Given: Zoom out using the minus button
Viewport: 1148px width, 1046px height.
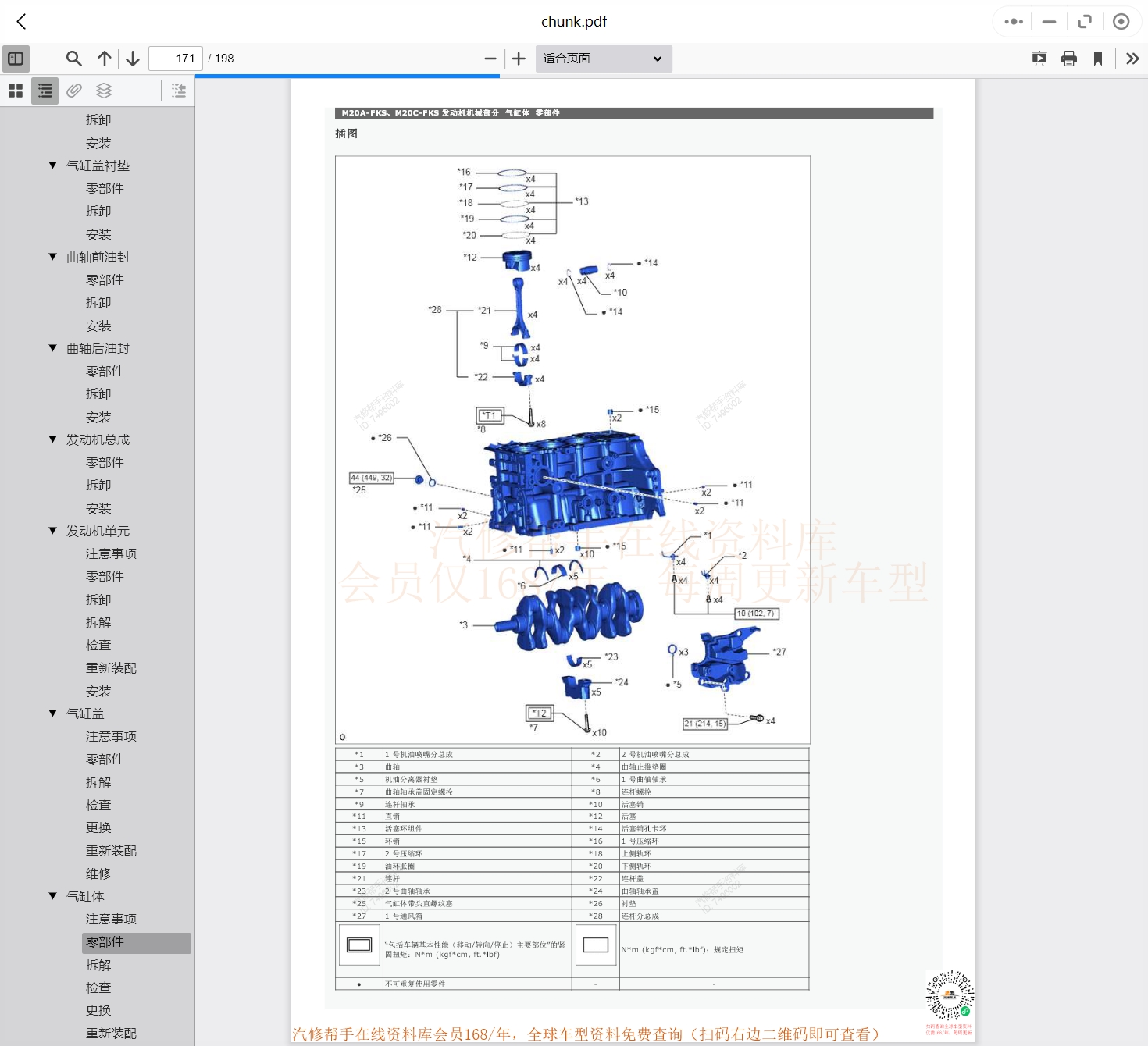Looking at the screenshot, I should pos(490,59).
